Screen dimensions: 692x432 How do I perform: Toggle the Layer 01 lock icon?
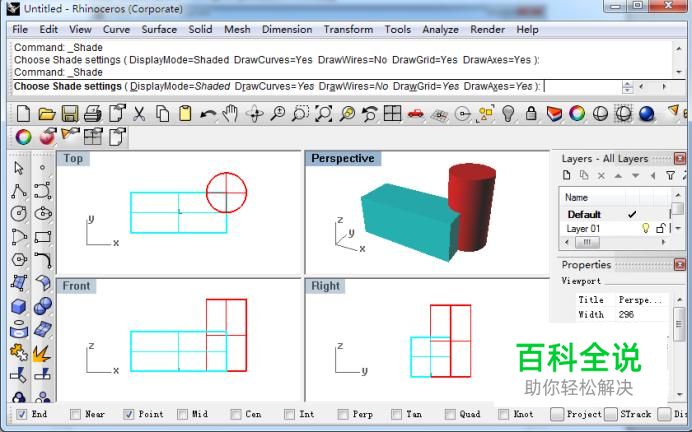click(660, 228)
